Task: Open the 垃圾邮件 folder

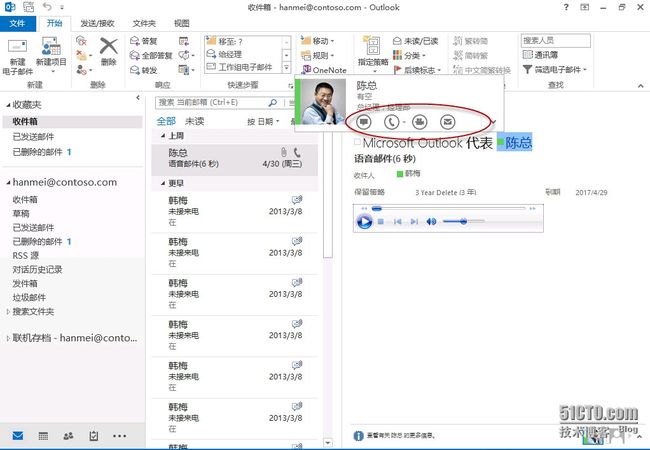Action: [29, 297]
